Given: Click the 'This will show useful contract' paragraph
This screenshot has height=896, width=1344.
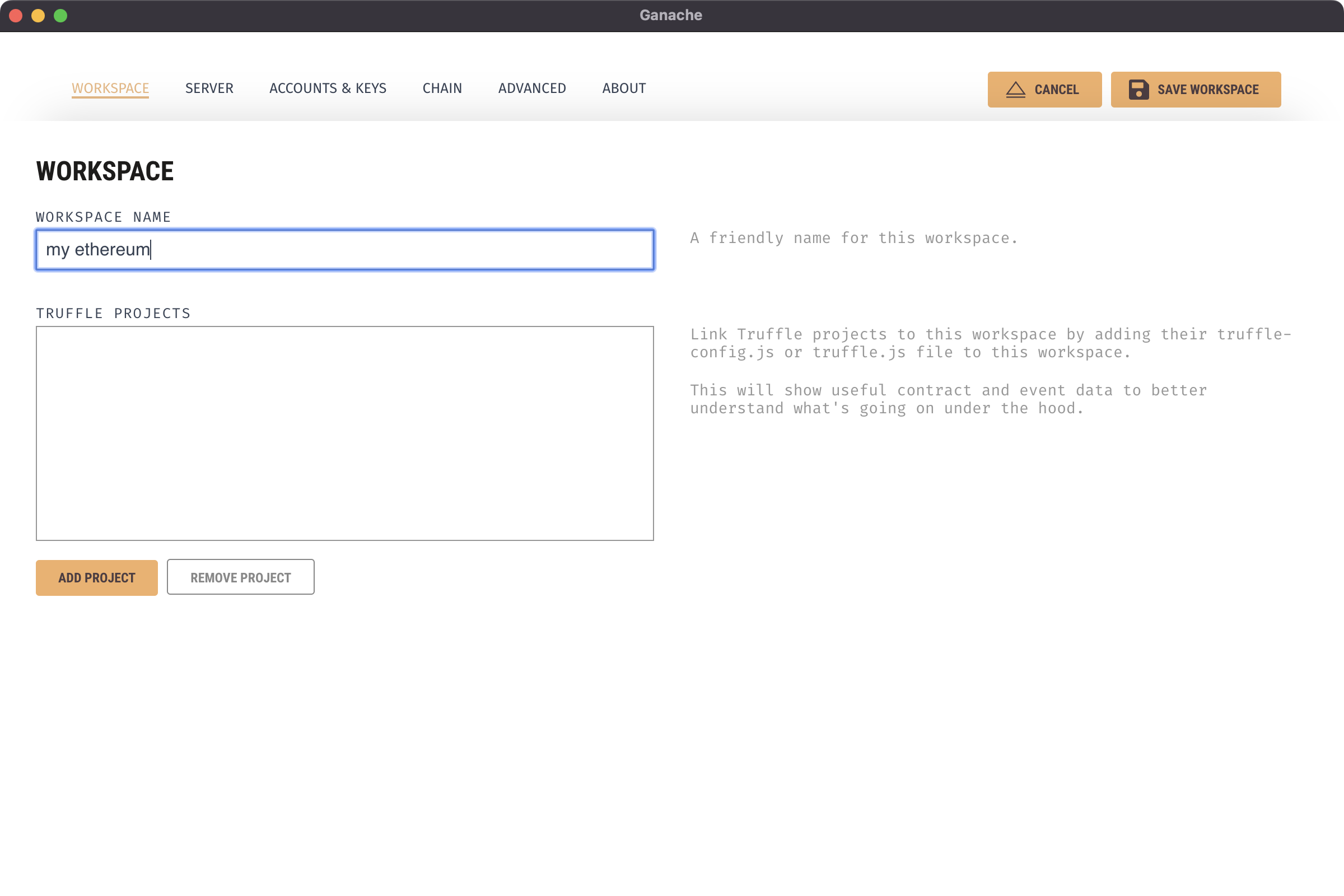Looking at the screenshot, I should click(948, 399).
